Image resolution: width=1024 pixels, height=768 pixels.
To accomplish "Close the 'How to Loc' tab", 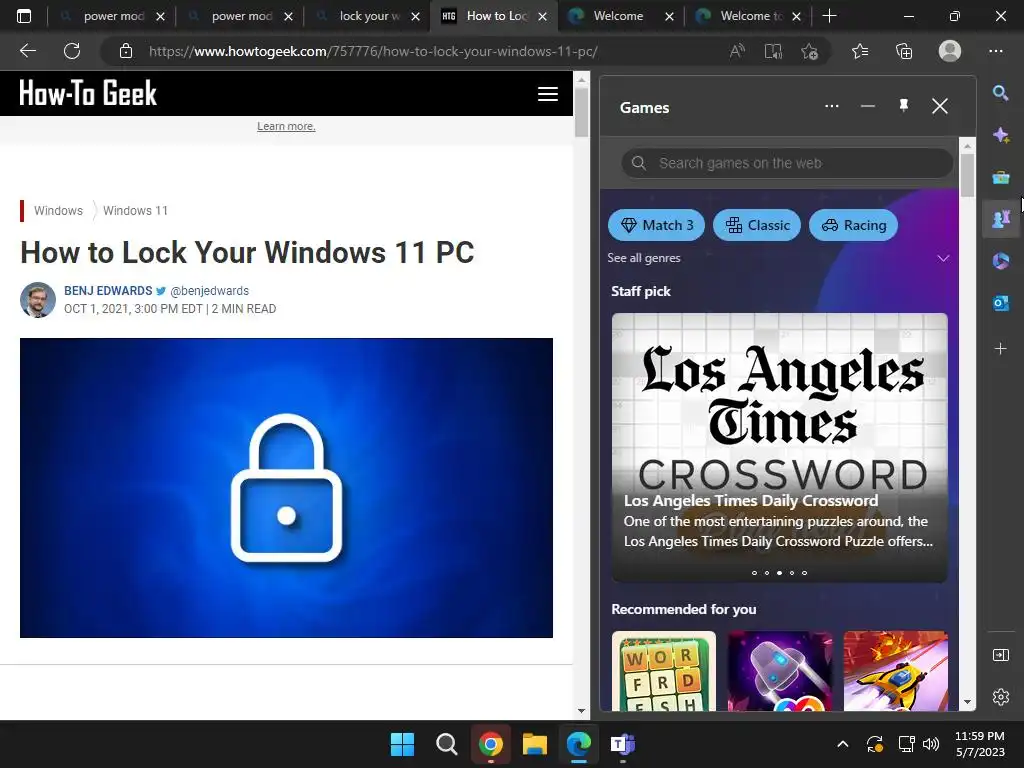I will coord(542,16).
